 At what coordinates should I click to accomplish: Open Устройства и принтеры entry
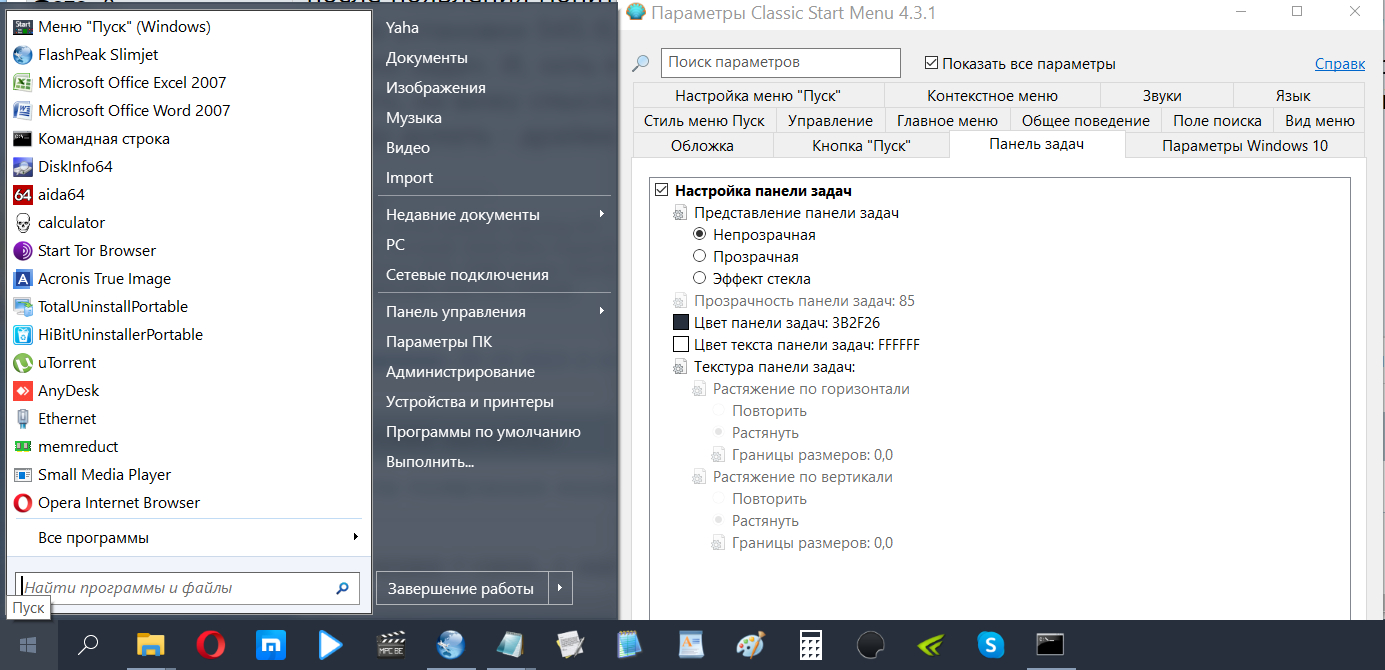[x=470, y=401]
